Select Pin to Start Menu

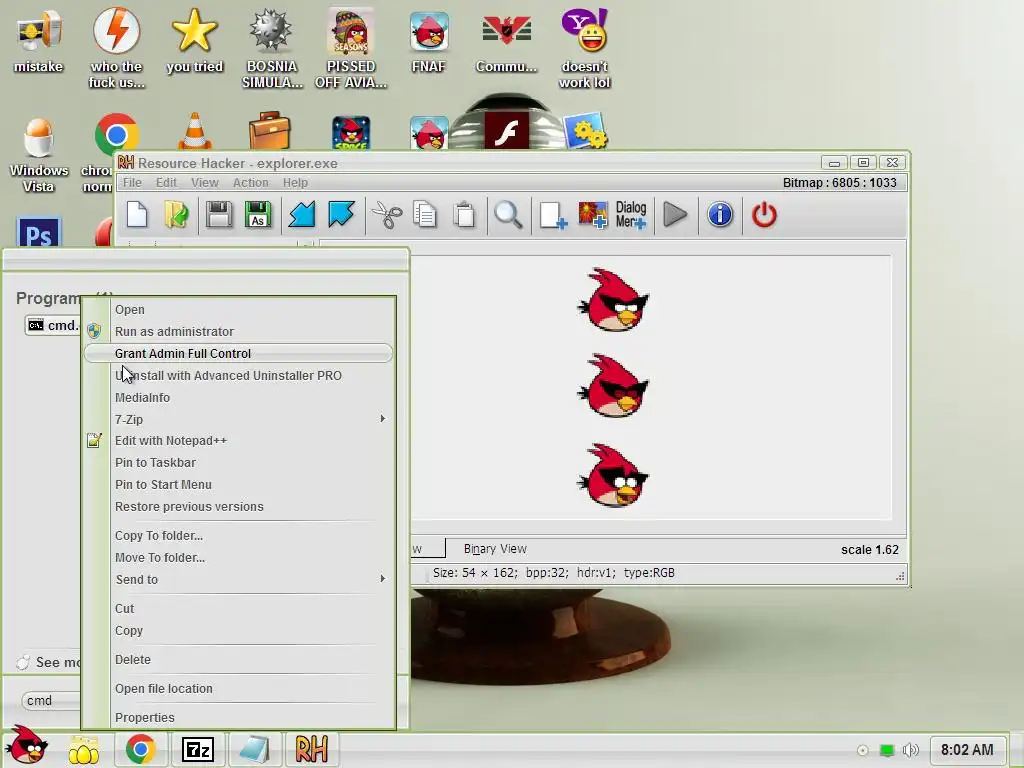click(x=238, y=485)
